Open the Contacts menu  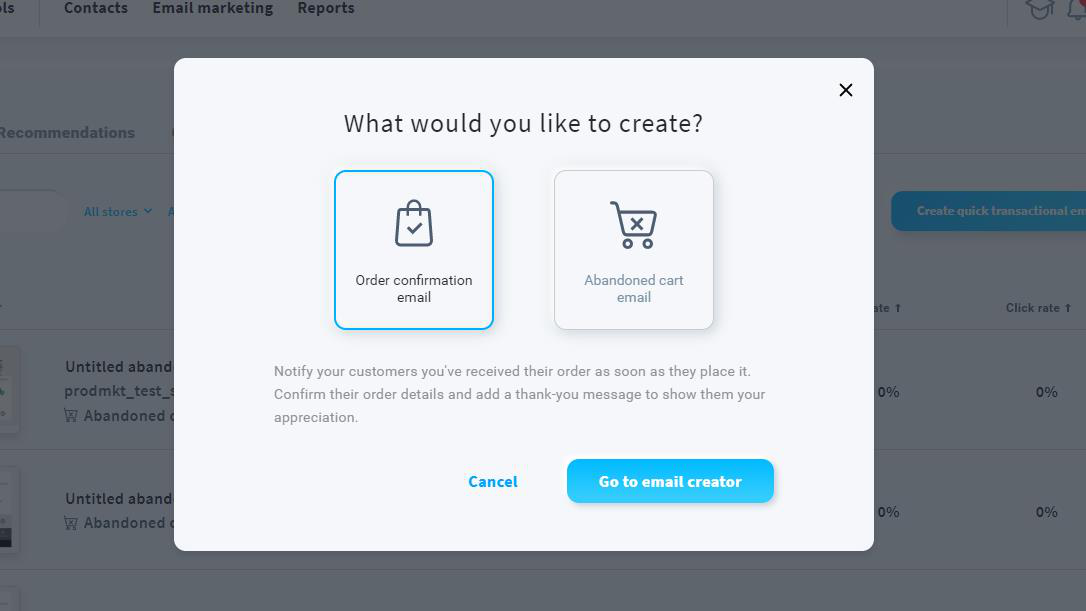[96, 8]
